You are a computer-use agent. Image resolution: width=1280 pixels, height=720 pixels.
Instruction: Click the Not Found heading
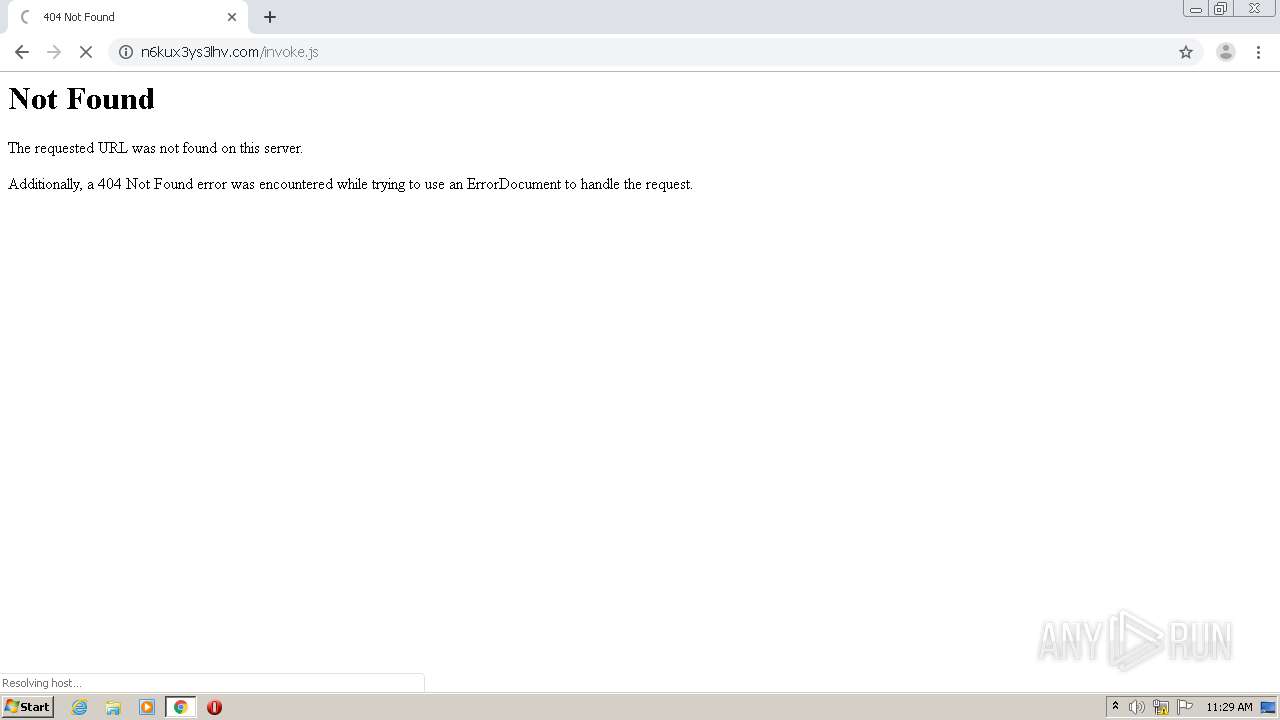click(82, 99)
